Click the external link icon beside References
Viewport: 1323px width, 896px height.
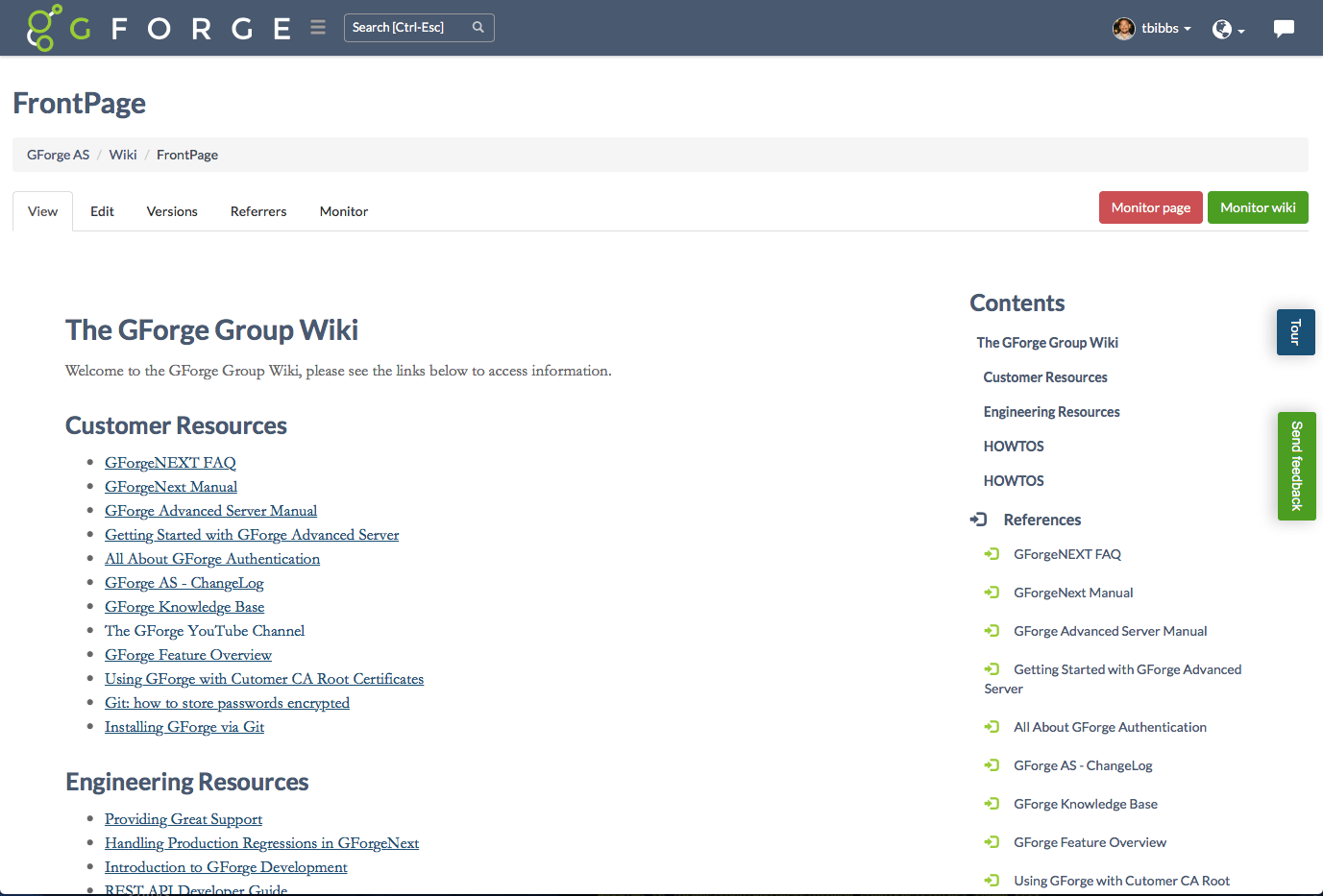[977, 519]
